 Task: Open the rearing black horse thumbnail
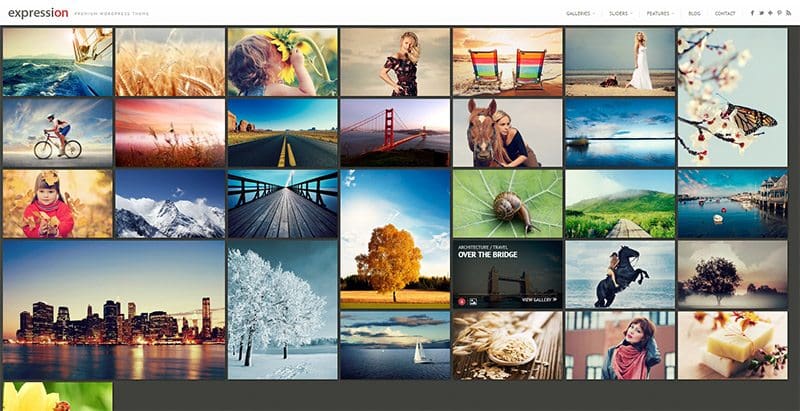point(620,274)
